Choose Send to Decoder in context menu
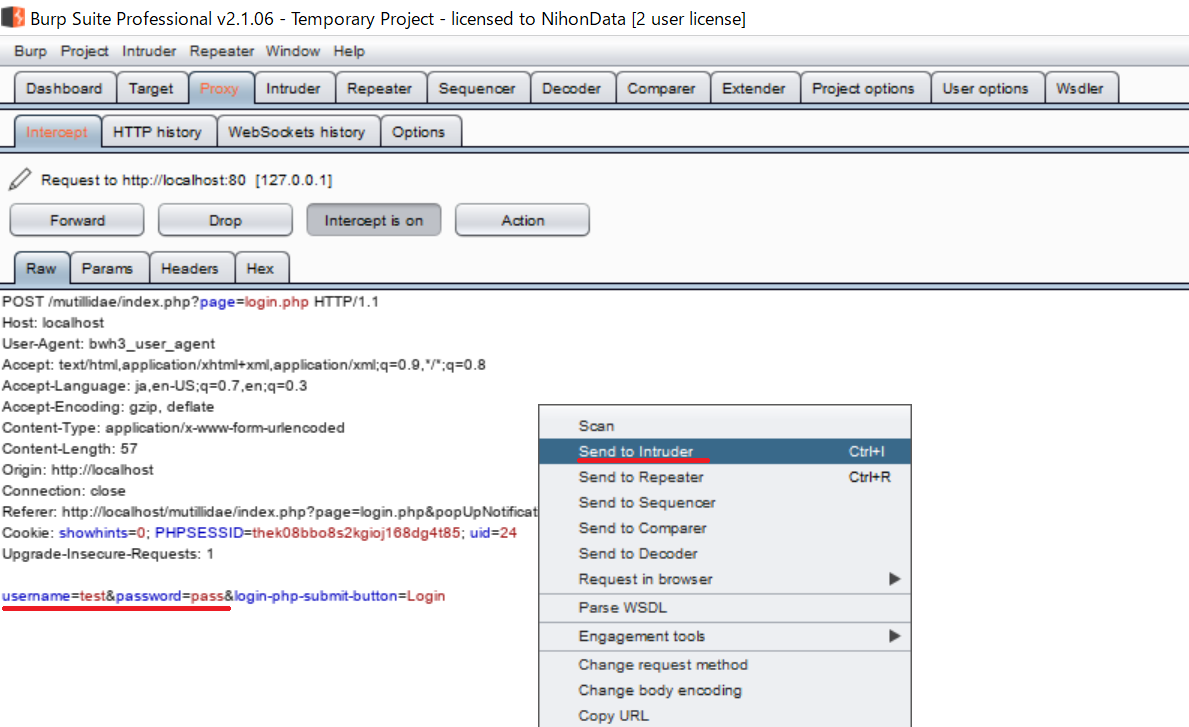 coord(725,554)
